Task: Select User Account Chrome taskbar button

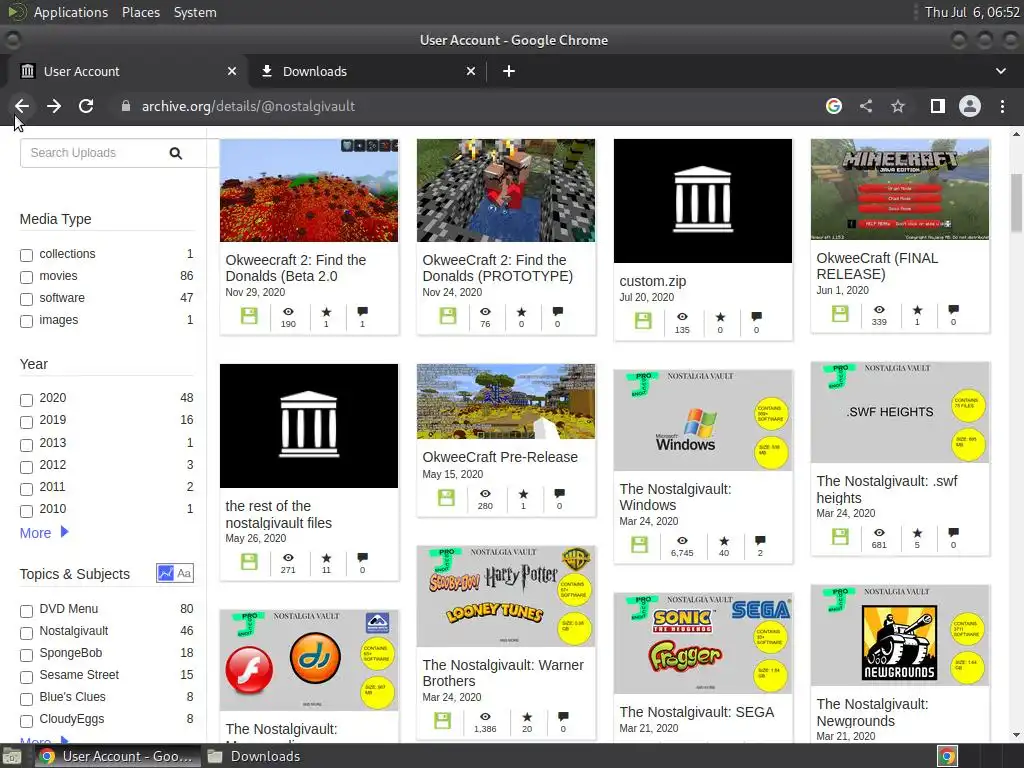Action: (116, 756)
